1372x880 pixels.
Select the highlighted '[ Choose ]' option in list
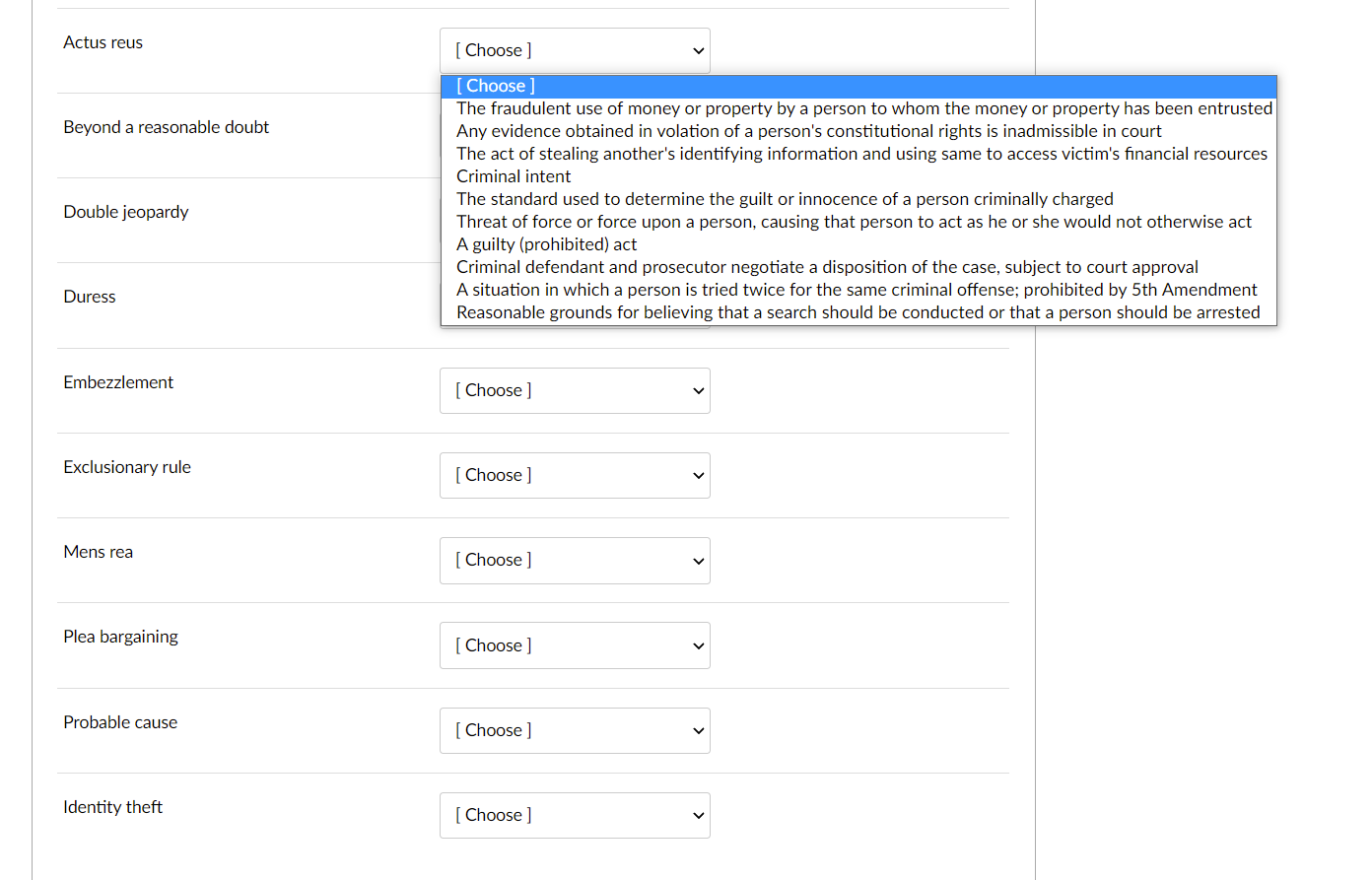click(858, 86)
